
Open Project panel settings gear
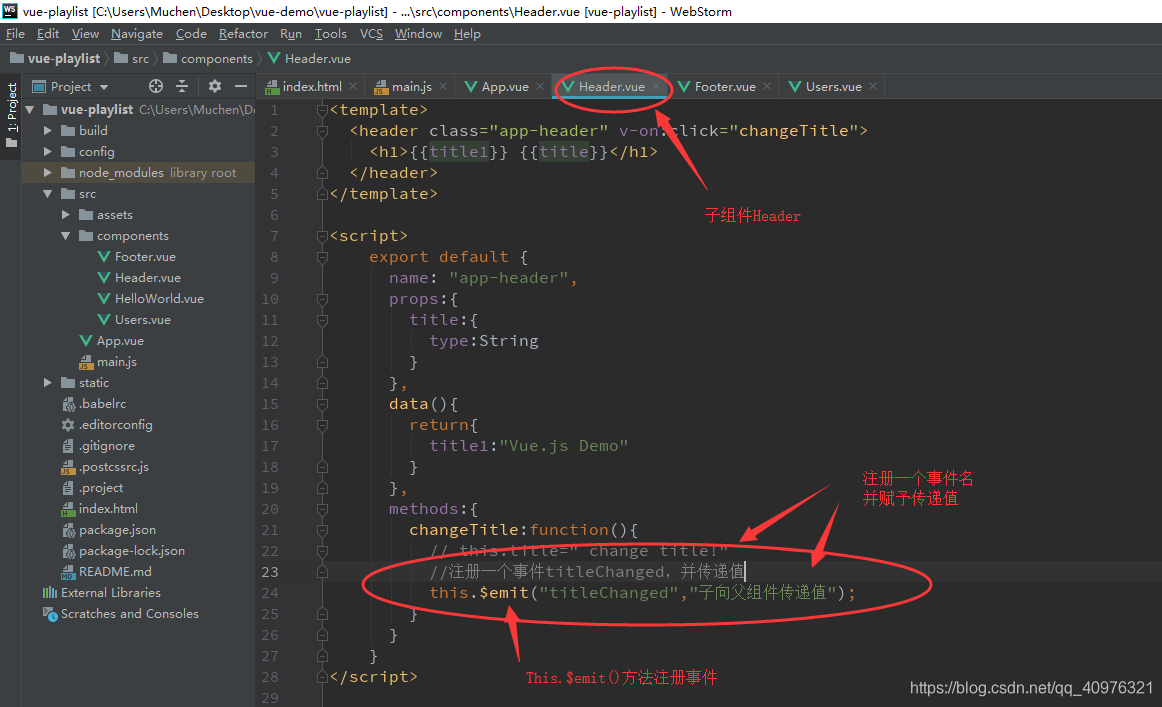point(215,86)
